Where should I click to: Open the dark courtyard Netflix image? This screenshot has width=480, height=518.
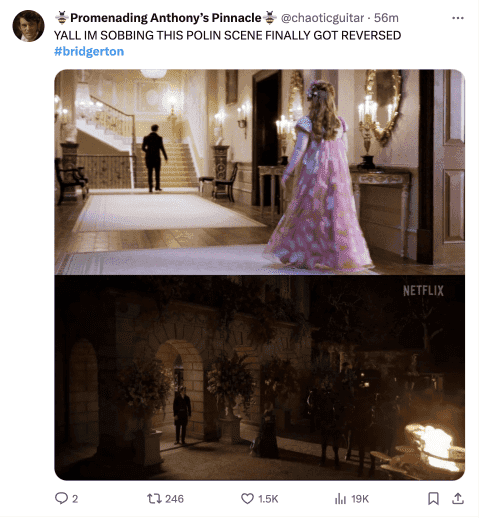point(260,378)
